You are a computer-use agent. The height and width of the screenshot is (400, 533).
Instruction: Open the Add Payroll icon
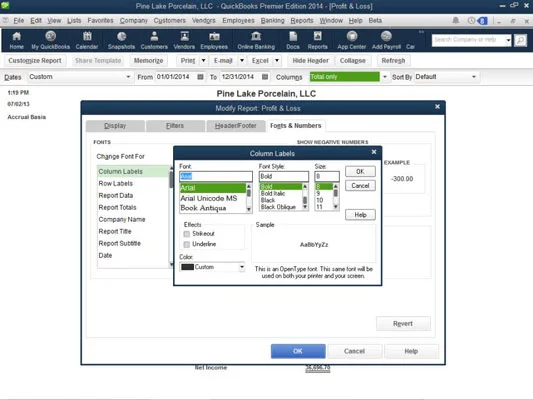(386, 40)
